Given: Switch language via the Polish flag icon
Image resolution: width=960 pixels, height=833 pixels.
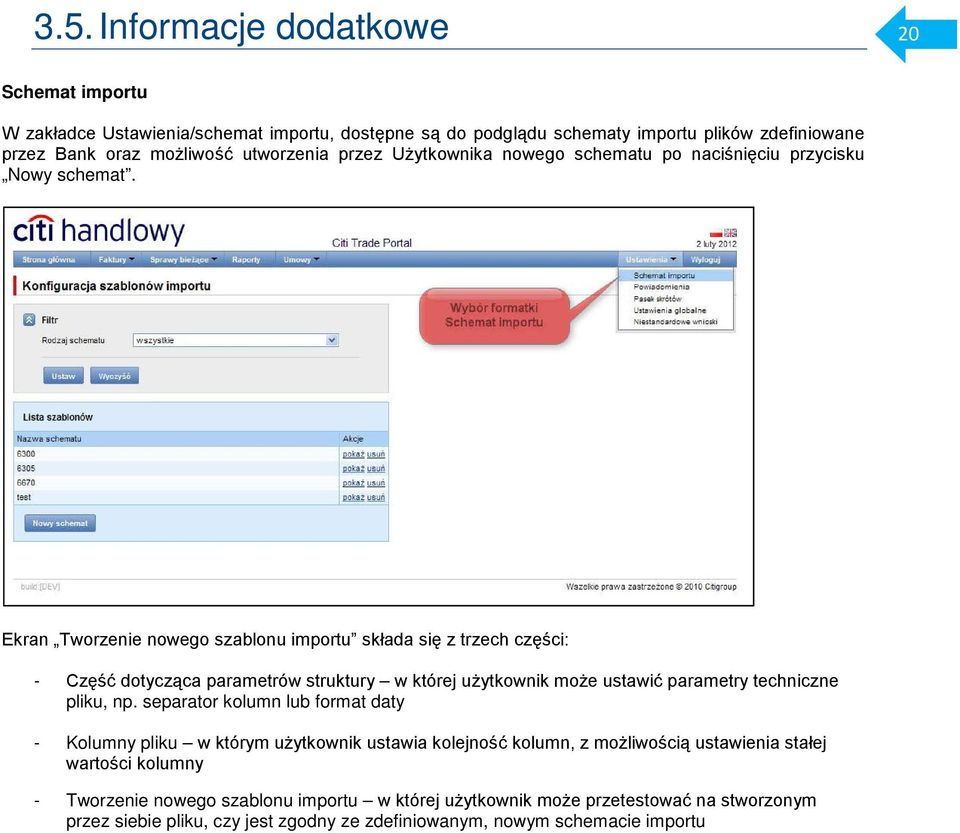Looking at the screenshot, I should 716,233.
